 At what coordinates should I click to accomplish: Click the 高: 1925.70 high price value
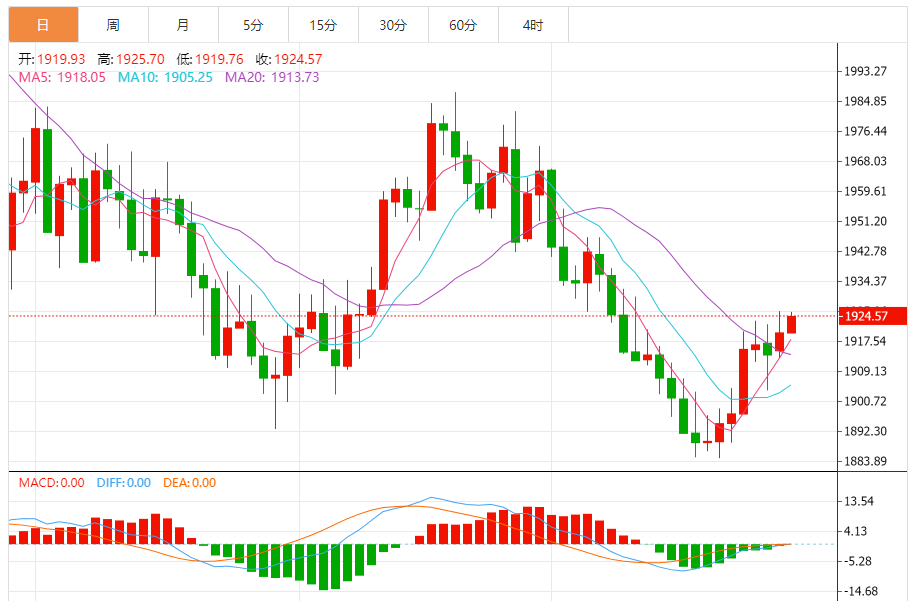[x=131, y=59]
